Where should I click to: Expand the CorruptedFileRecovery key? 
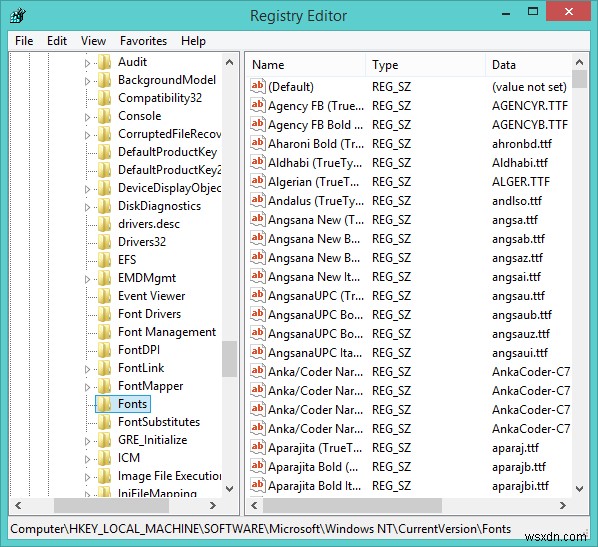click(x=87, y=135)
